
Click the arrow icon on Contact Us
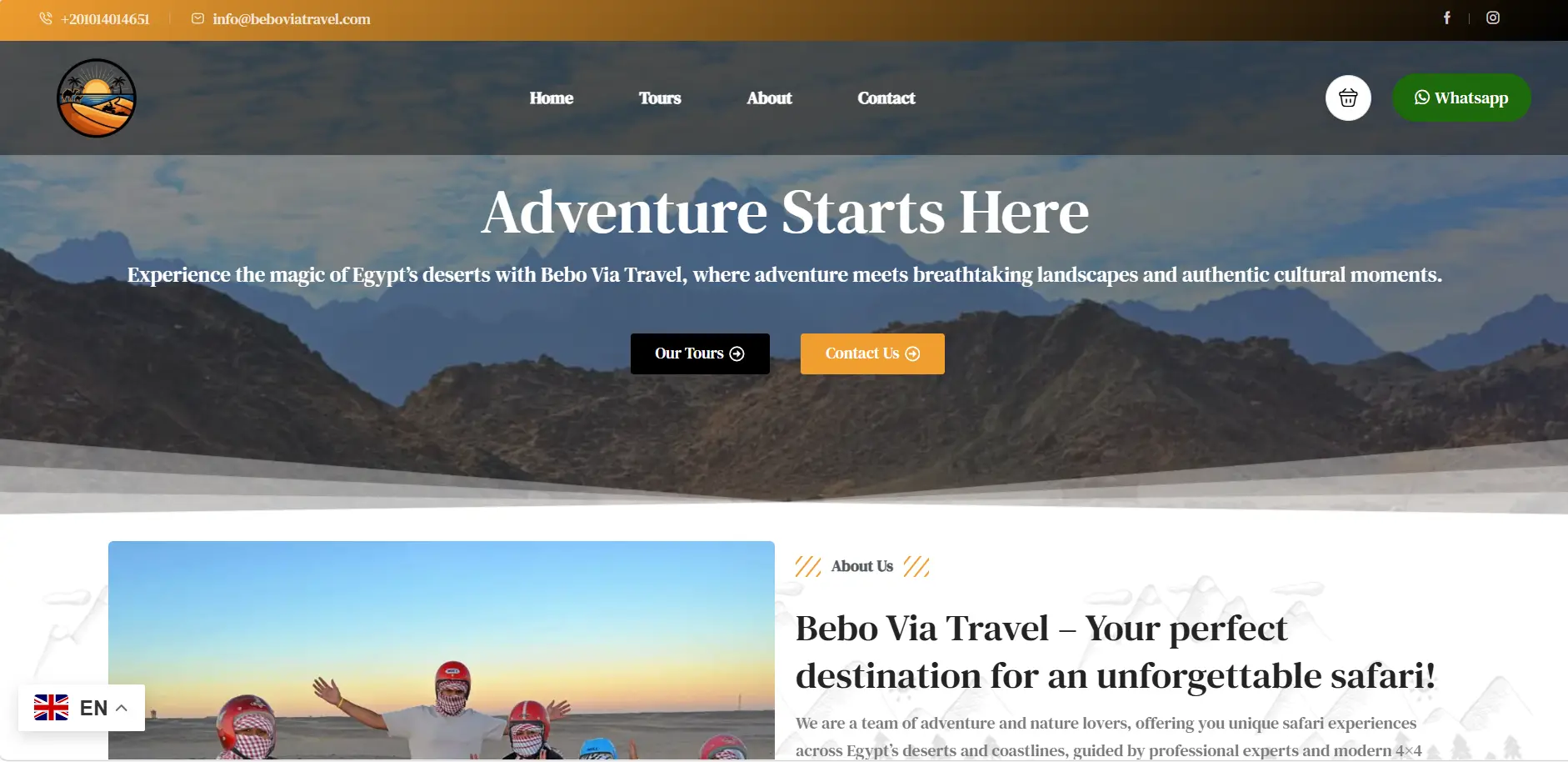(912, 353)
